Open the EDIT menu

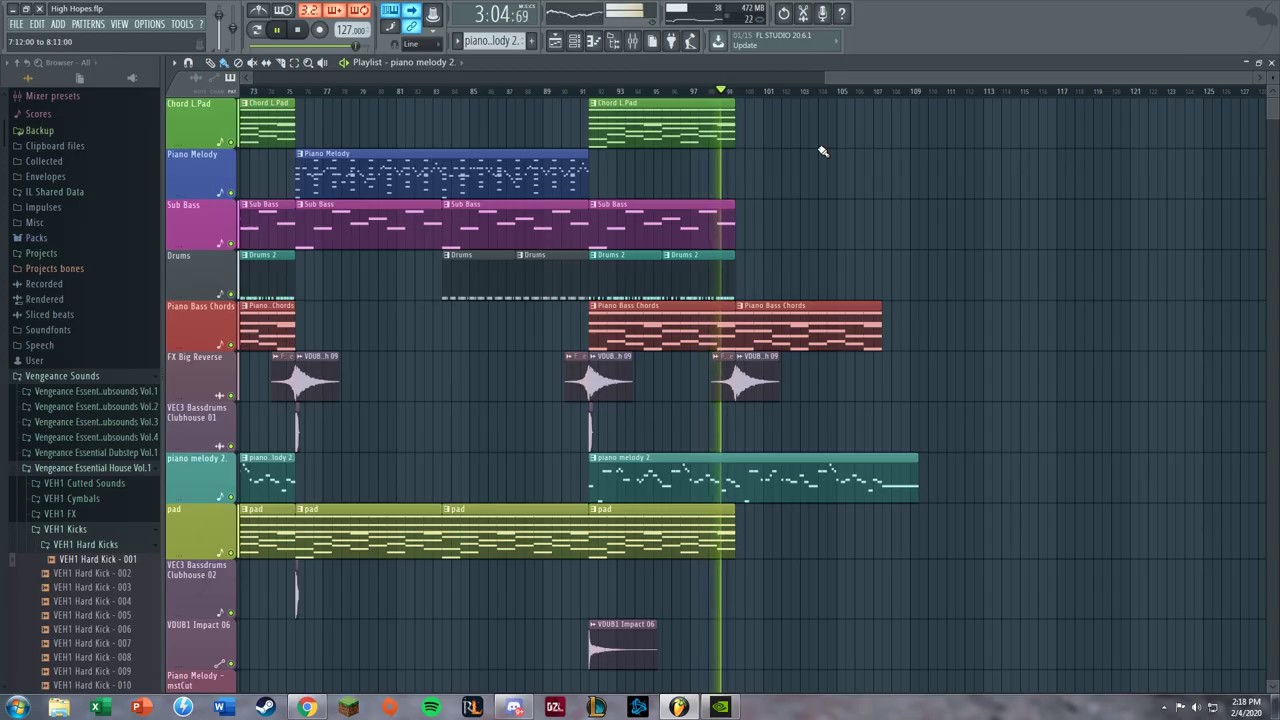[x=37, y=24]
